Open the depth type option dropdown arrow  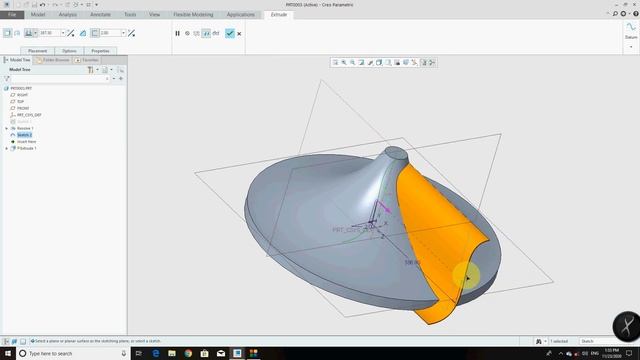click(x=36, y=33)
